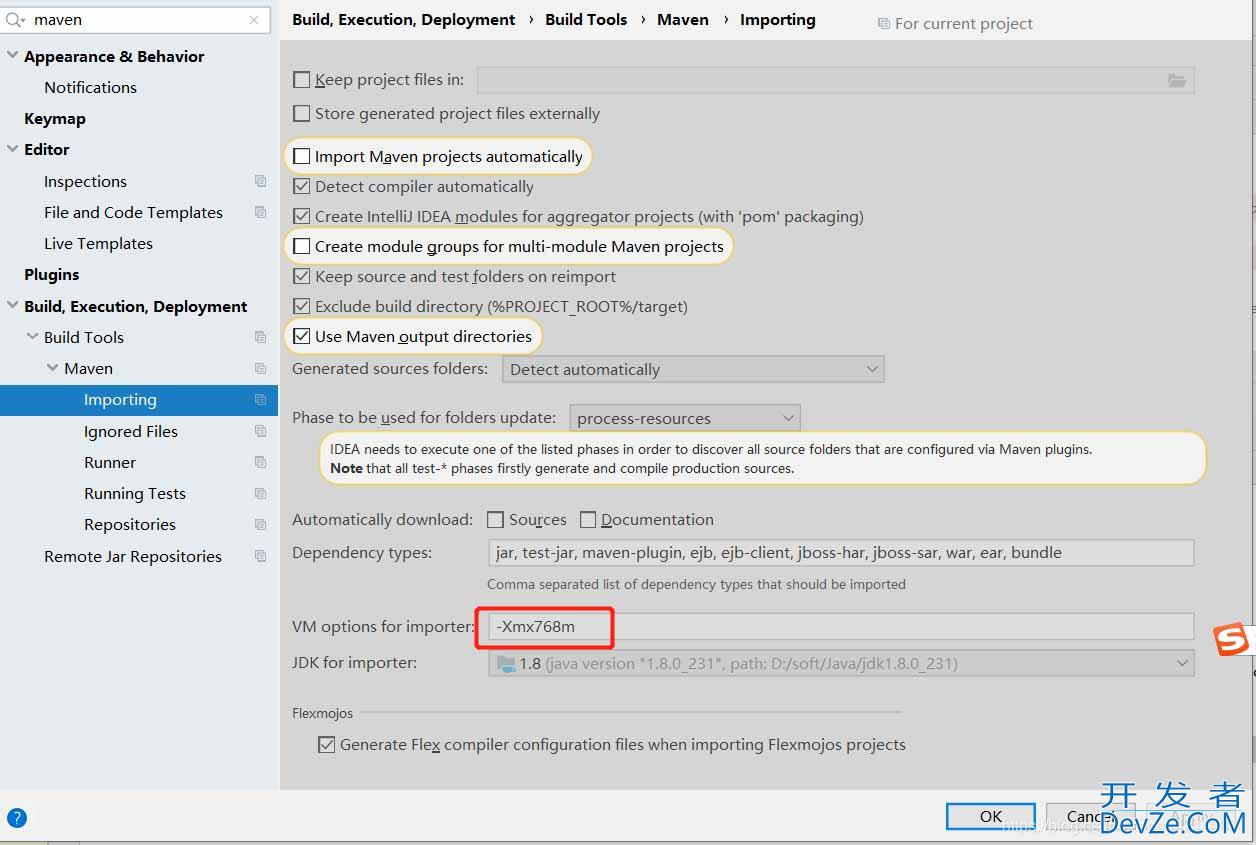The width and height of the screenshot is (1256, 845).
Task: Click the project-level icon on the Importing row
Action: [x=260, y=400]
